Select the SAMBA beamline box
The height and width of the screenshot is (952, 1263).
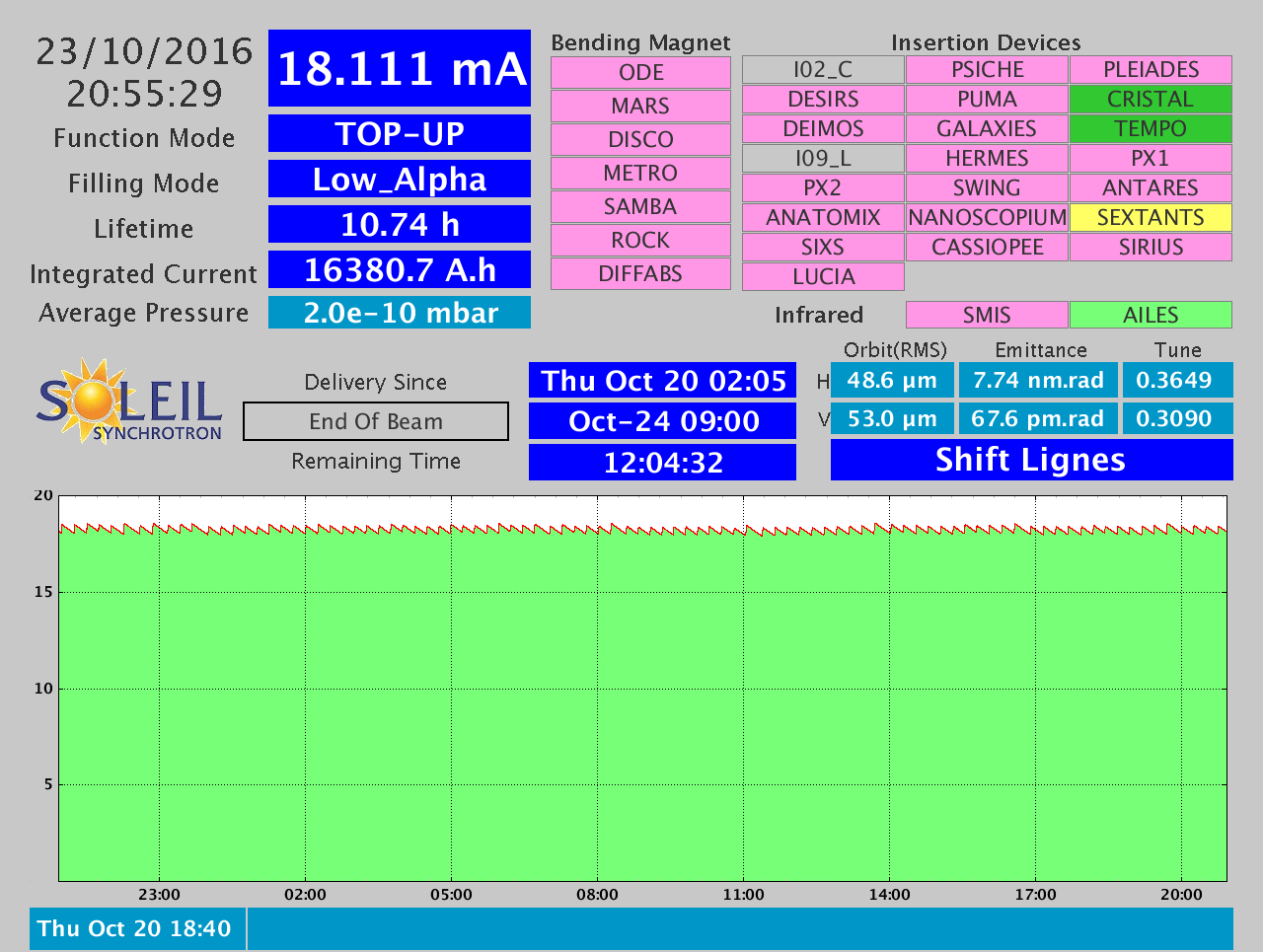click(x=640, y=207)
